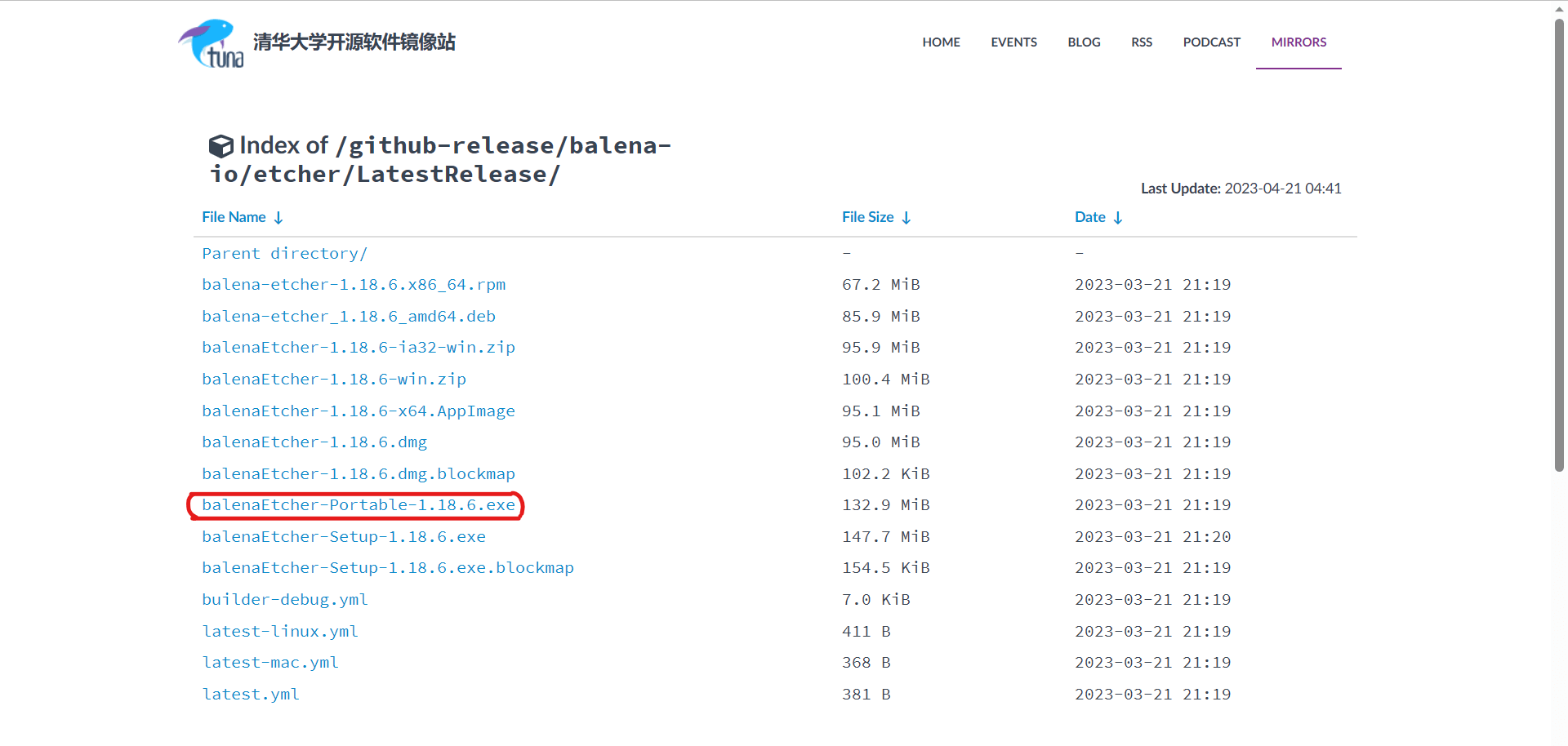Image resolution: width=1568 pixels, height=746 pixels.
Task: Click the 95.1 MiB size value
Action: (x=881, y=411)
